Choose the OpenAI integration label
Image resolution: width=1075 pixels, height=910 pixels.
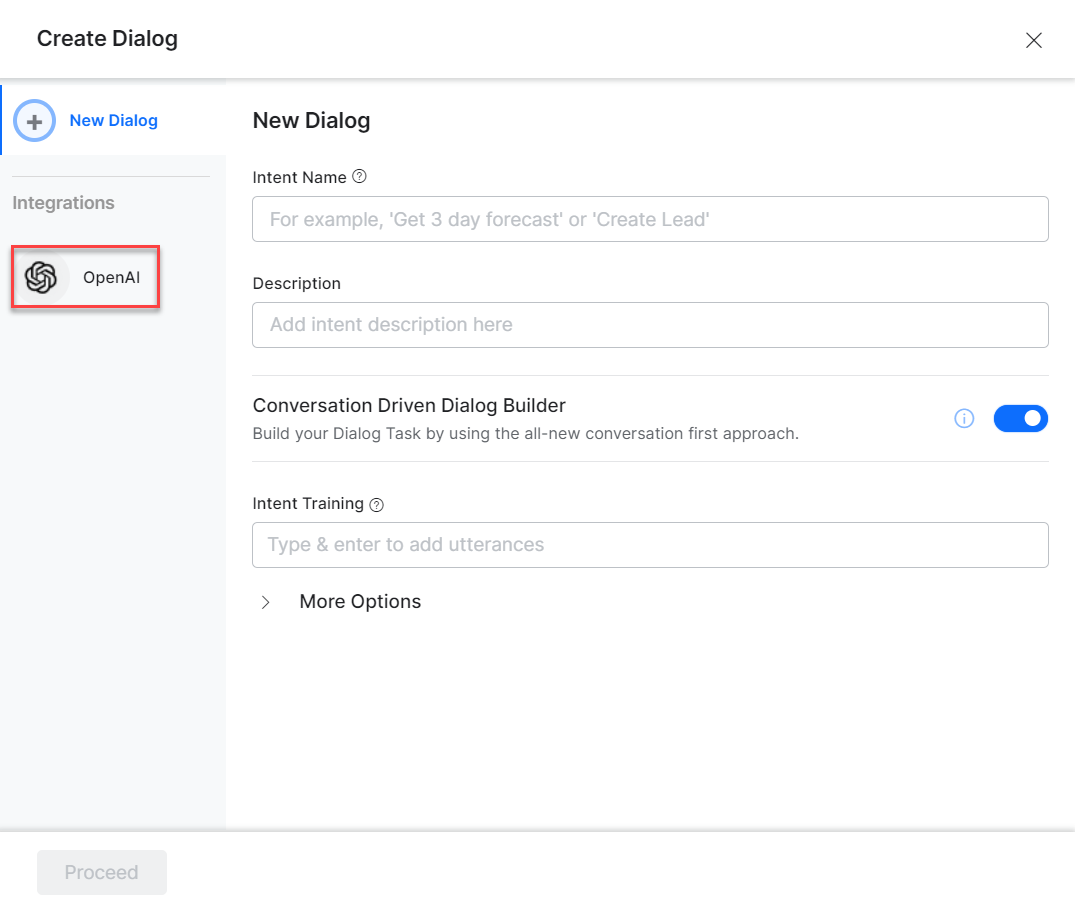[x=111, y=278]
